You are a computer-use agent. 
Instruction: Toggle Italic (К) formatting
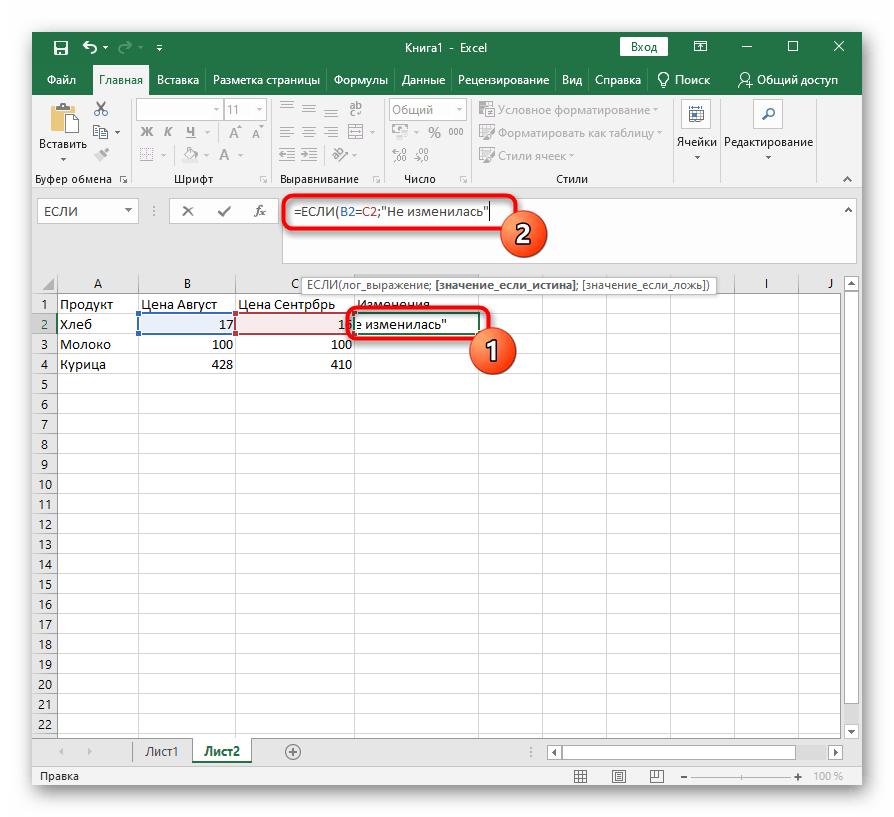(x=168, y=132)
